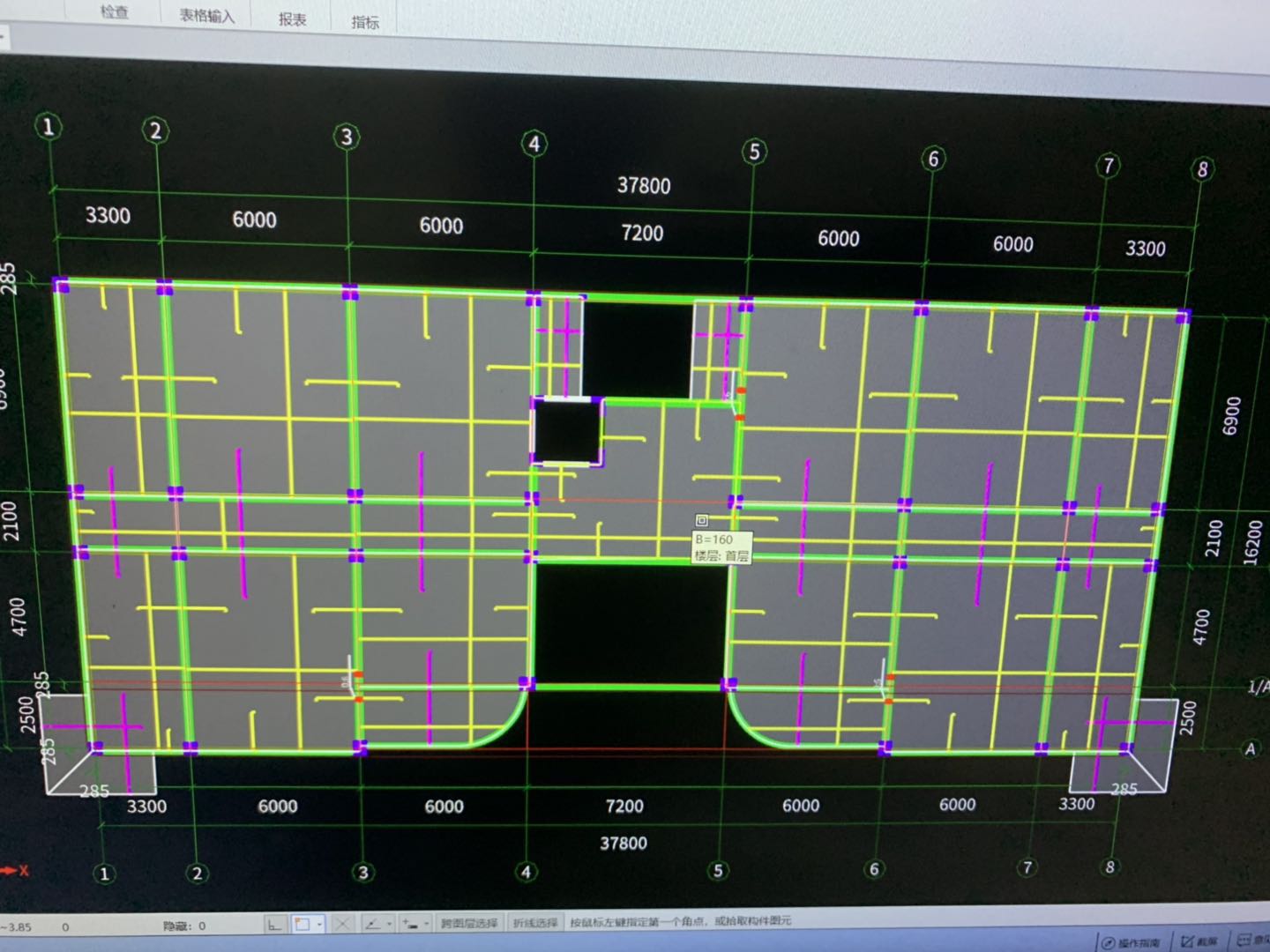Click the 6900 vertical dimension on right
The width and height of the screenshot is (1270, 952).
pos(1231,415)
